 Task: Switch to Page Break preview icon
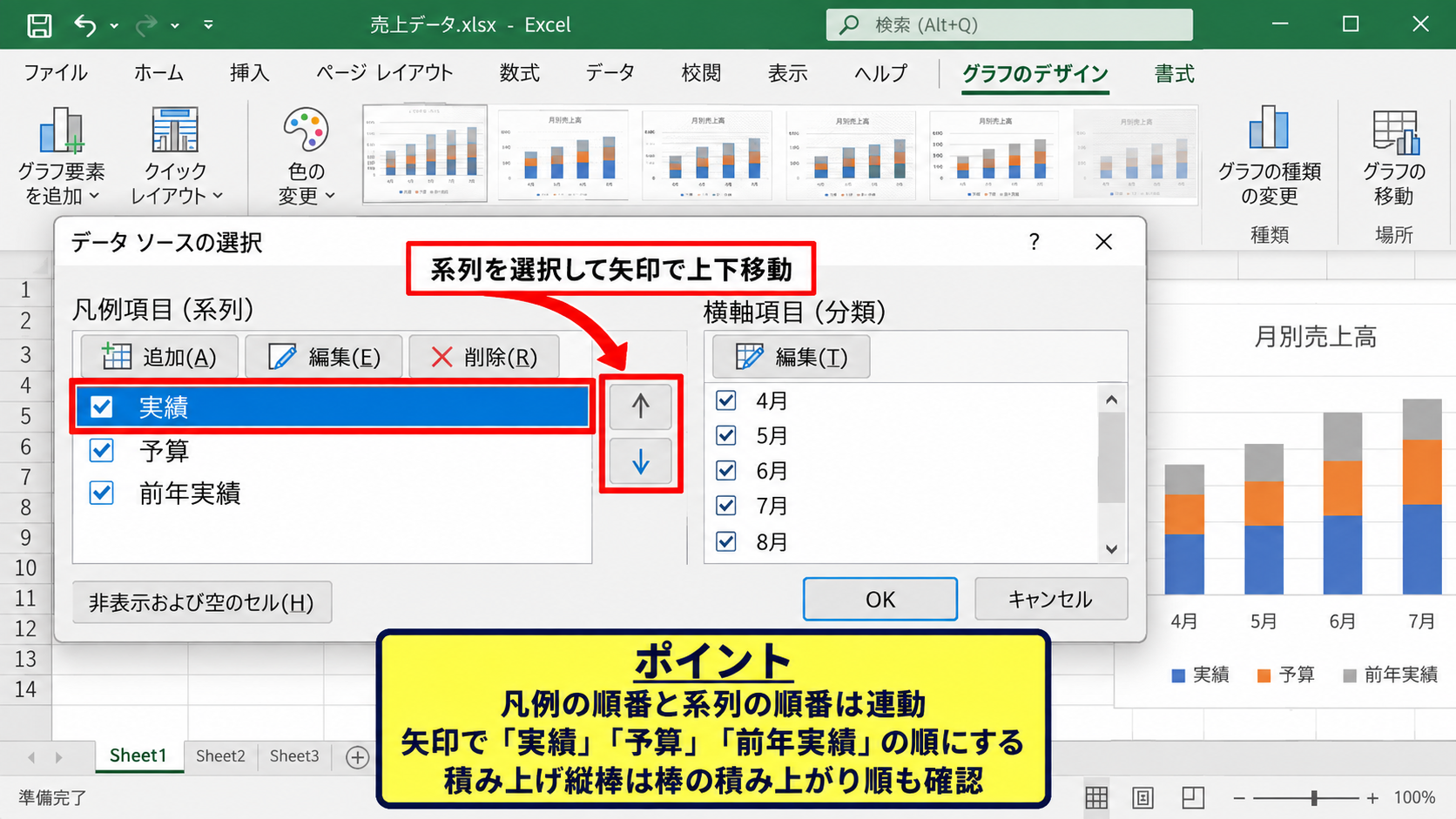1193,797
